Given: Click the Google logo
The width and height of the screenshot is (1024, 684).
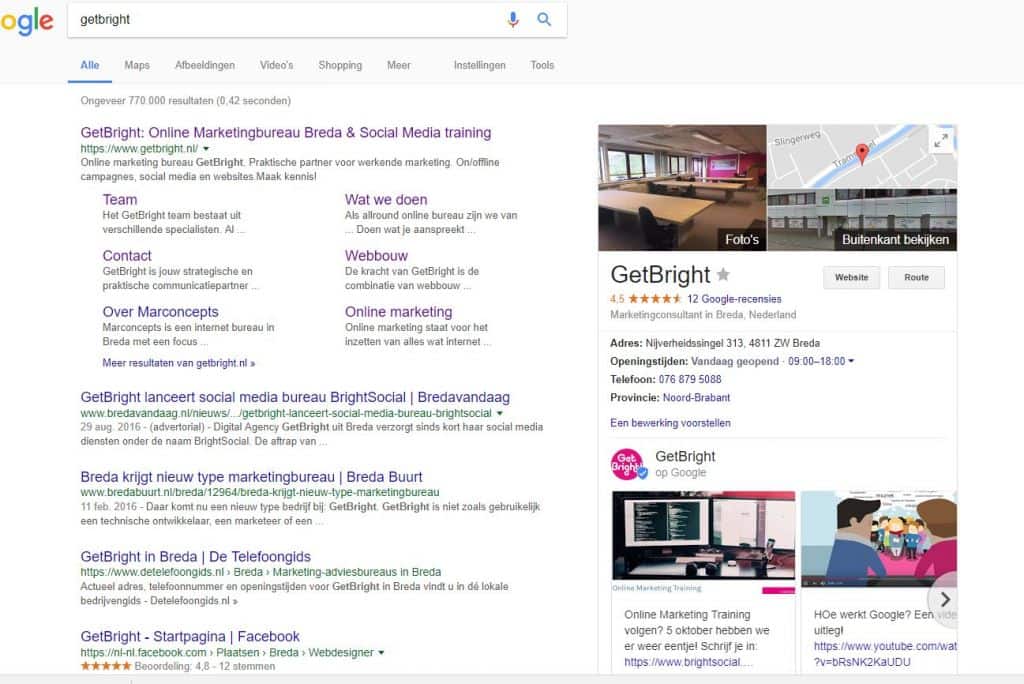Looking at the screenshot, I should click(x=26, y=21).
